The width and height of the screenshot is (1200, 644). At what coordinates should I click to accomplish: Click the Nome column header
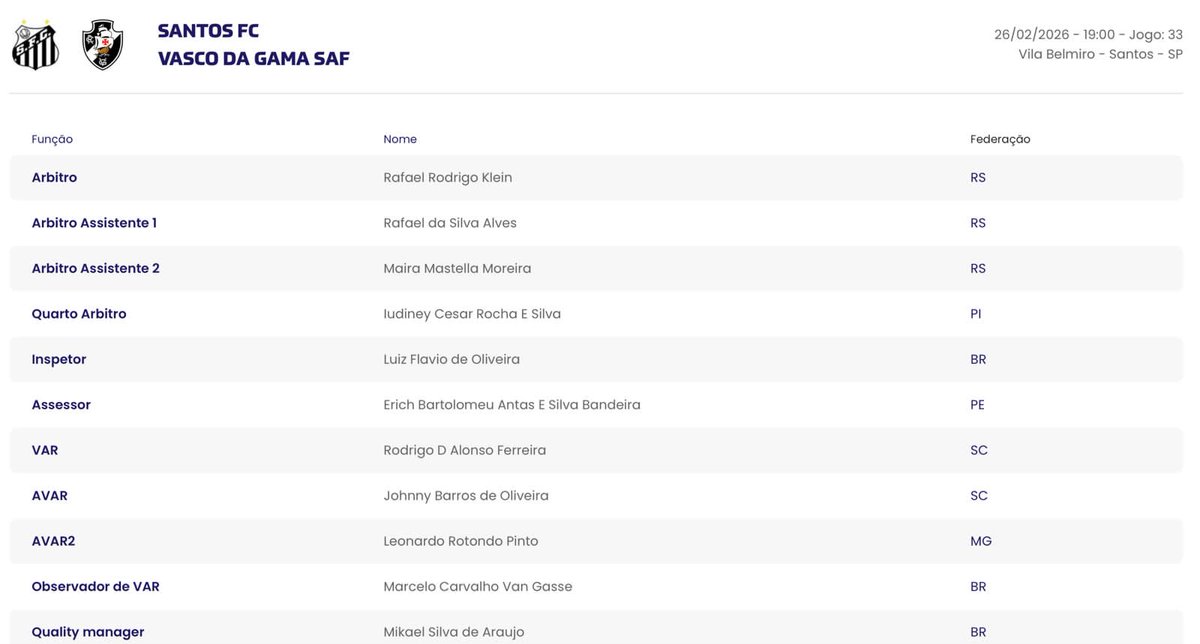[x=400, y=139]
